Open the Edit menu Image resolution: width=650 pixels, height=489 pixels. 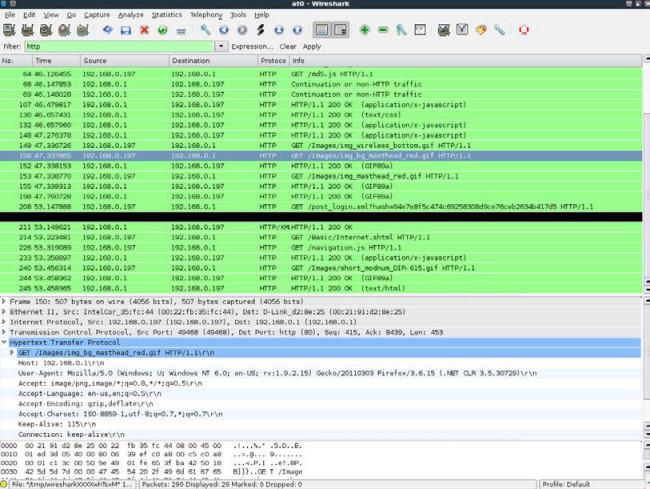tap(29, 15)
